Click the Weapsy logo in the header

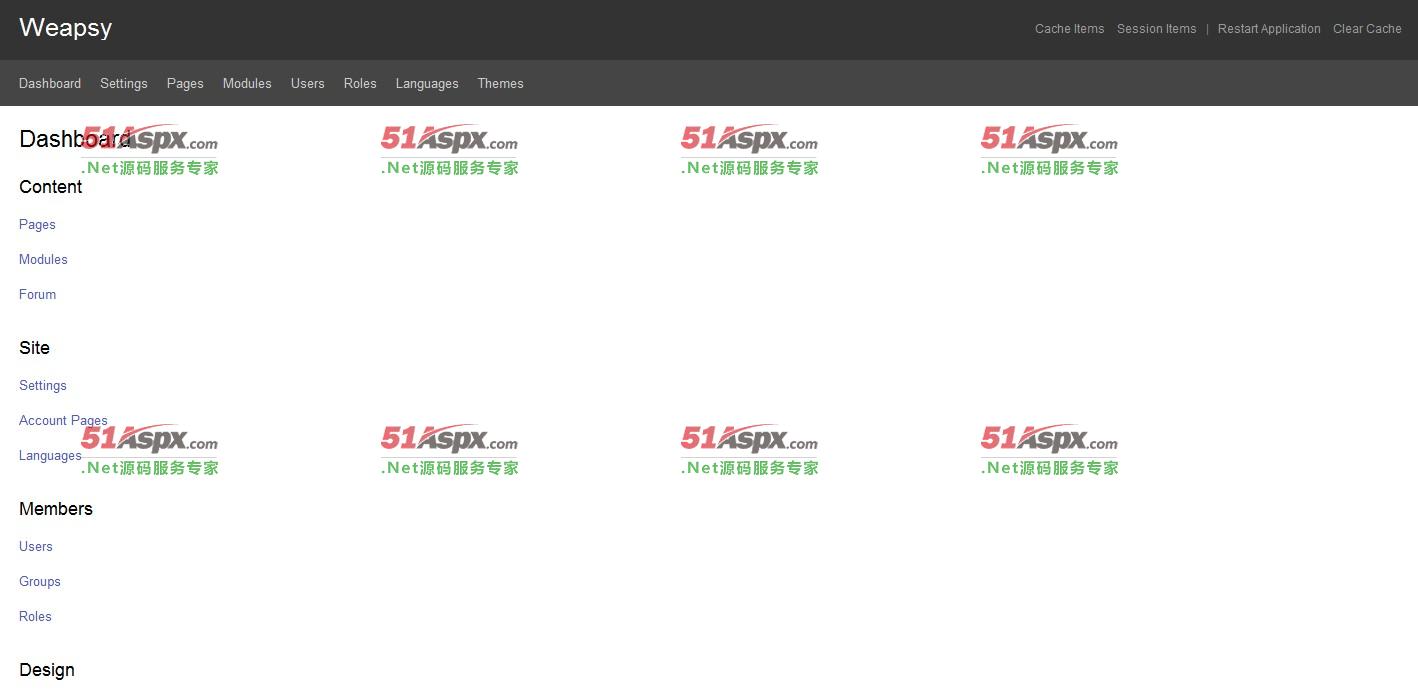click(x=65, y=28)
